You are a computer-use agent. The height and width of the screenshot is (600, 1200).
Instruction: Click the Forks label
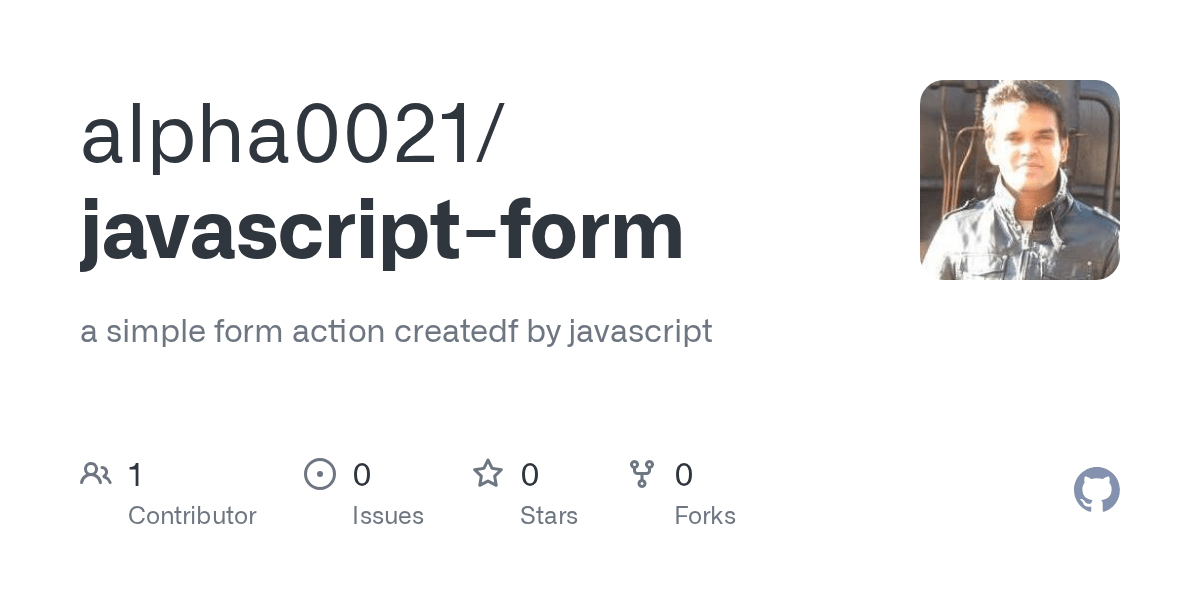705,516
